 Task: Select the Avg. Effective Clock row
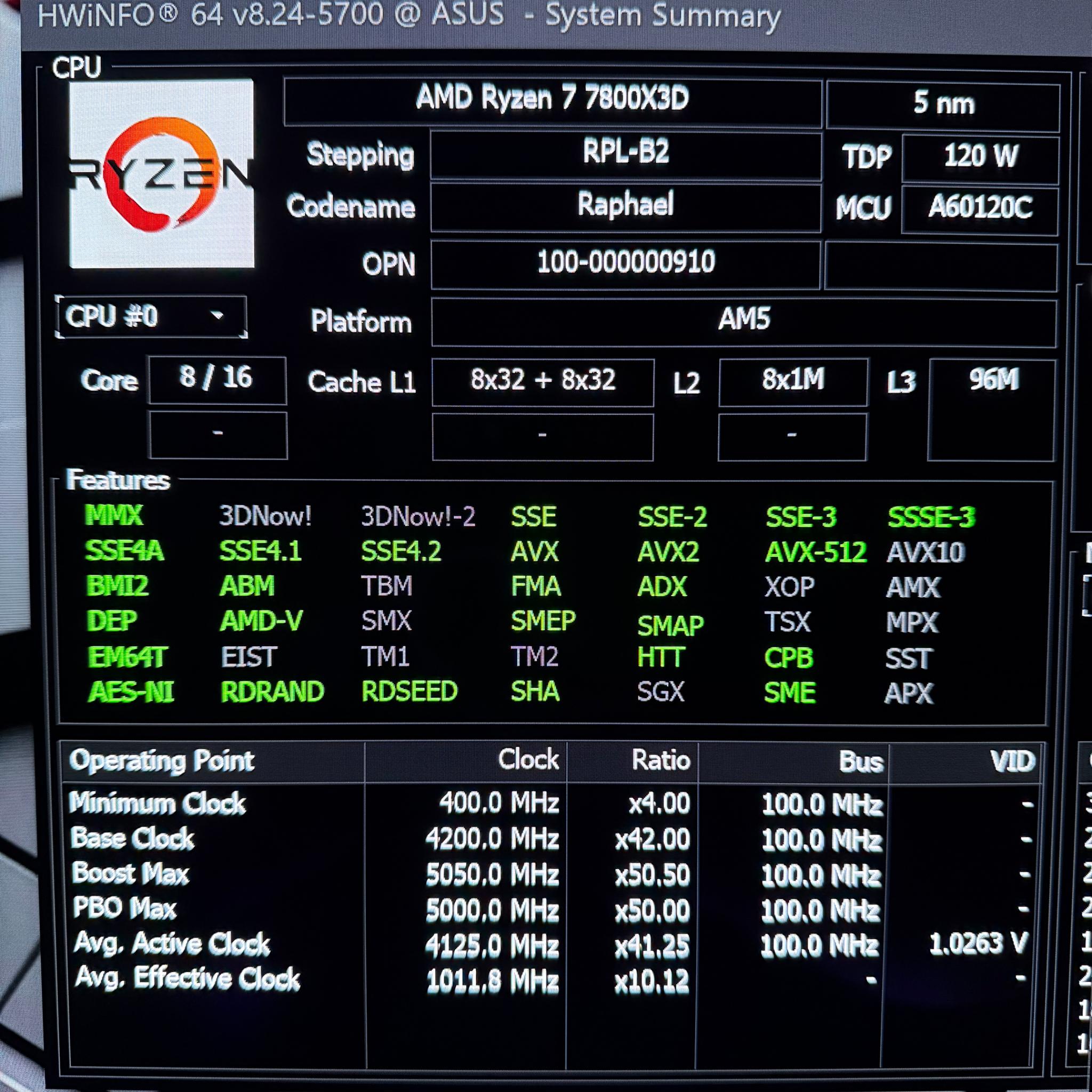click(x=552, y=979)
